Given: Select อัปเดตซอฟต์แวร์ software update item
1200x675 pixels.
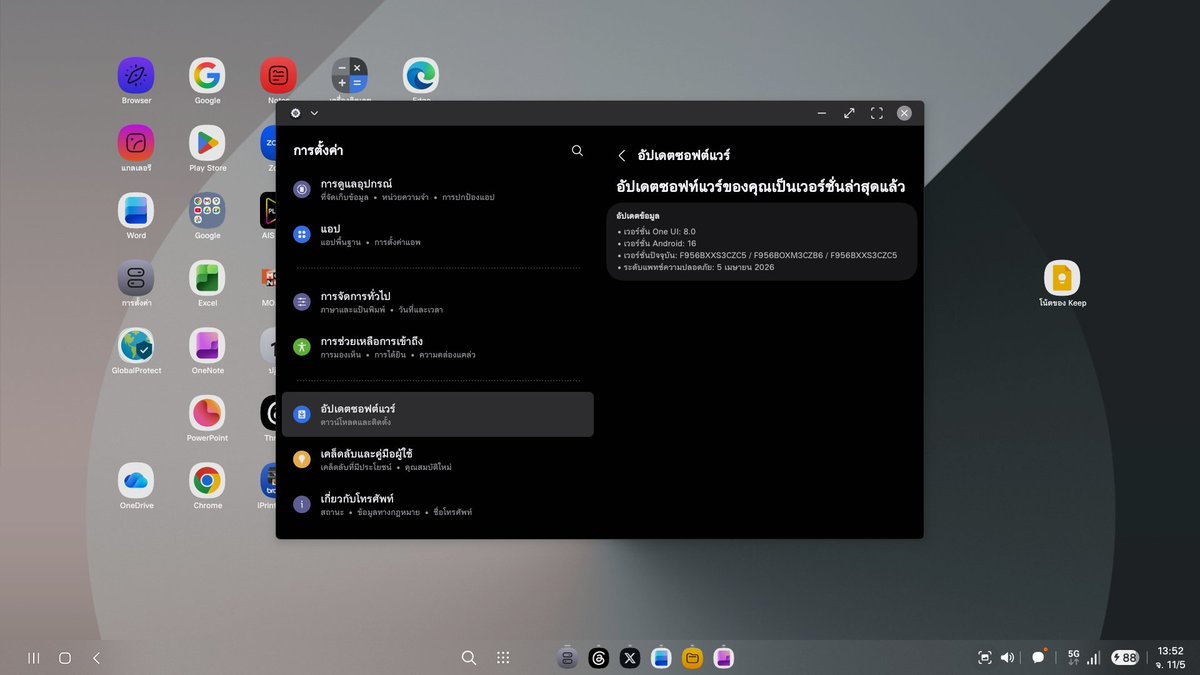Looking at the screenshot, I should pyautogui.click(x=437, y=414).
